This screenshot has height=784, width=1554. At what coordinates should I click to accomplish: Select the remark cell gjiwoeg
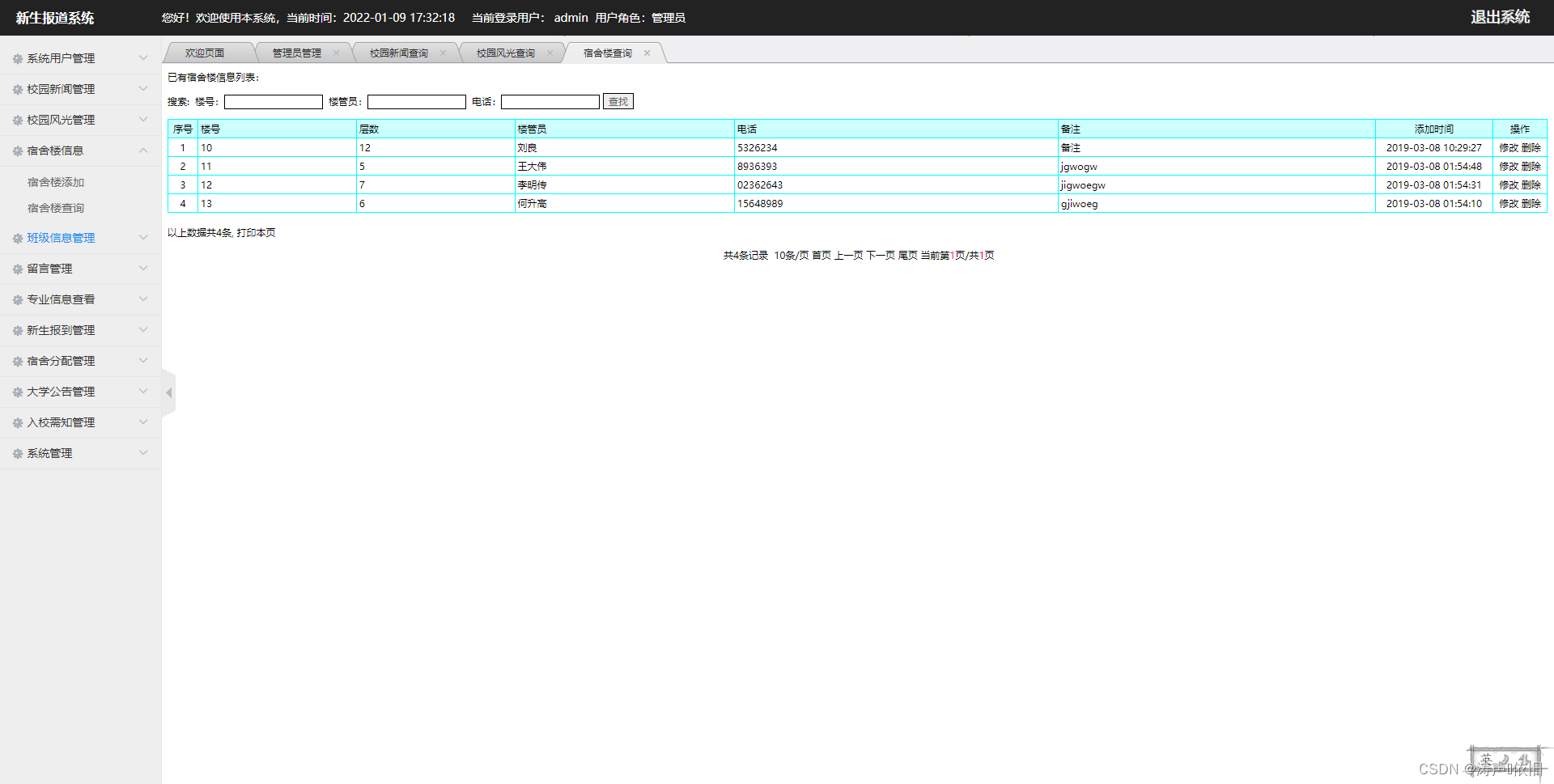1216,204
